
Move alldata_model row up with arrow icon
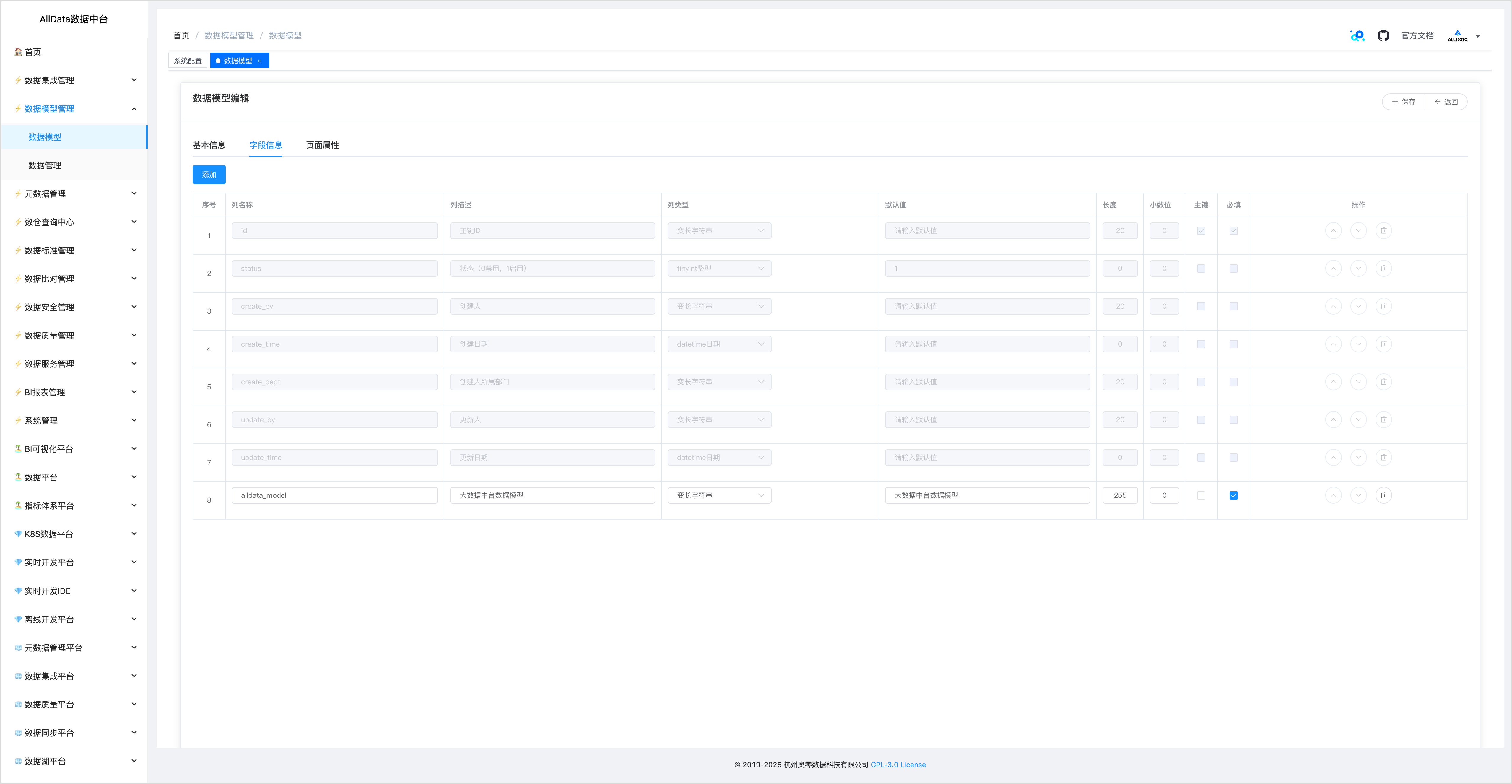(x=1333, y=495)
